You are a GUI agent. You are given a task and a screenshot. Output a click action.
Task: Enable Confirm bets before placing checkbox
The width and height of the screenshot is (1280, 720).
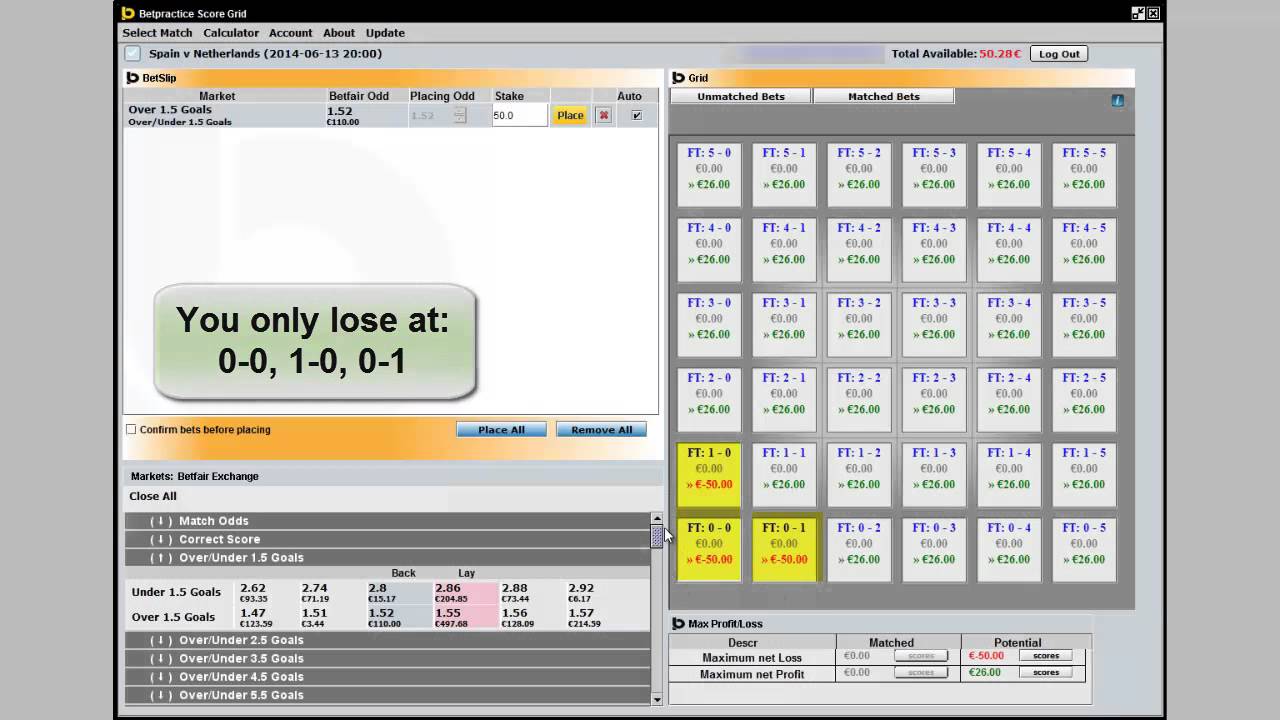pyautogui.click(x=131, y=430)
